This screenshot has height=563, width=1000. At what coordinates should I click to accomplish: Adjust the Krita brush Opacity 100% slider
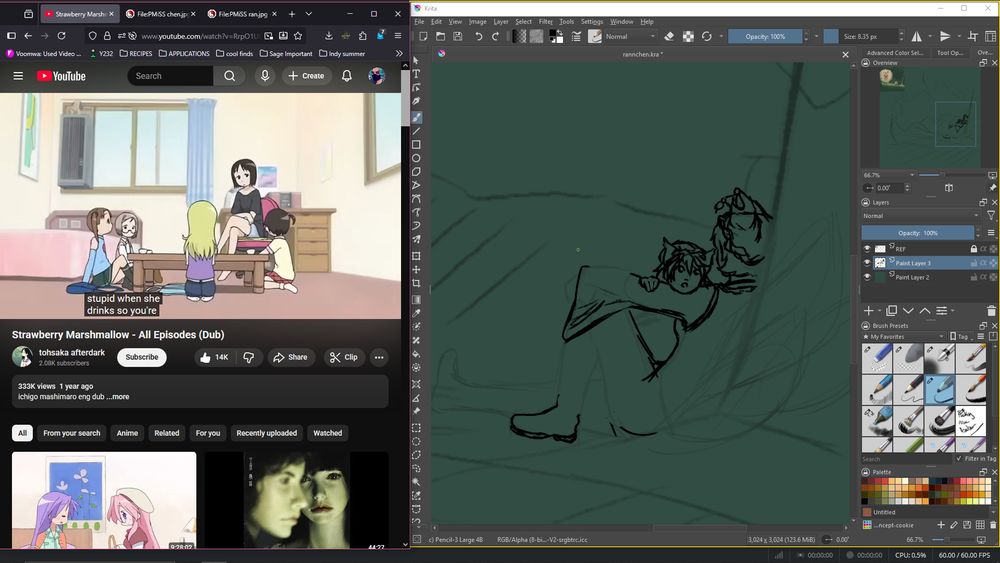click(765, 36)
